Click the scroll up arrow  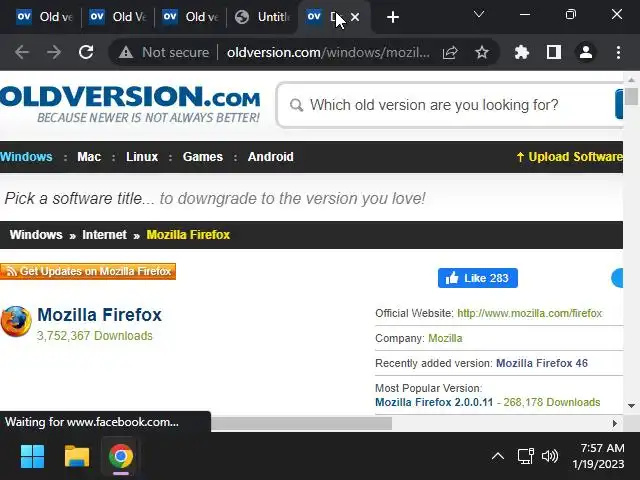(x=631, y=80)
